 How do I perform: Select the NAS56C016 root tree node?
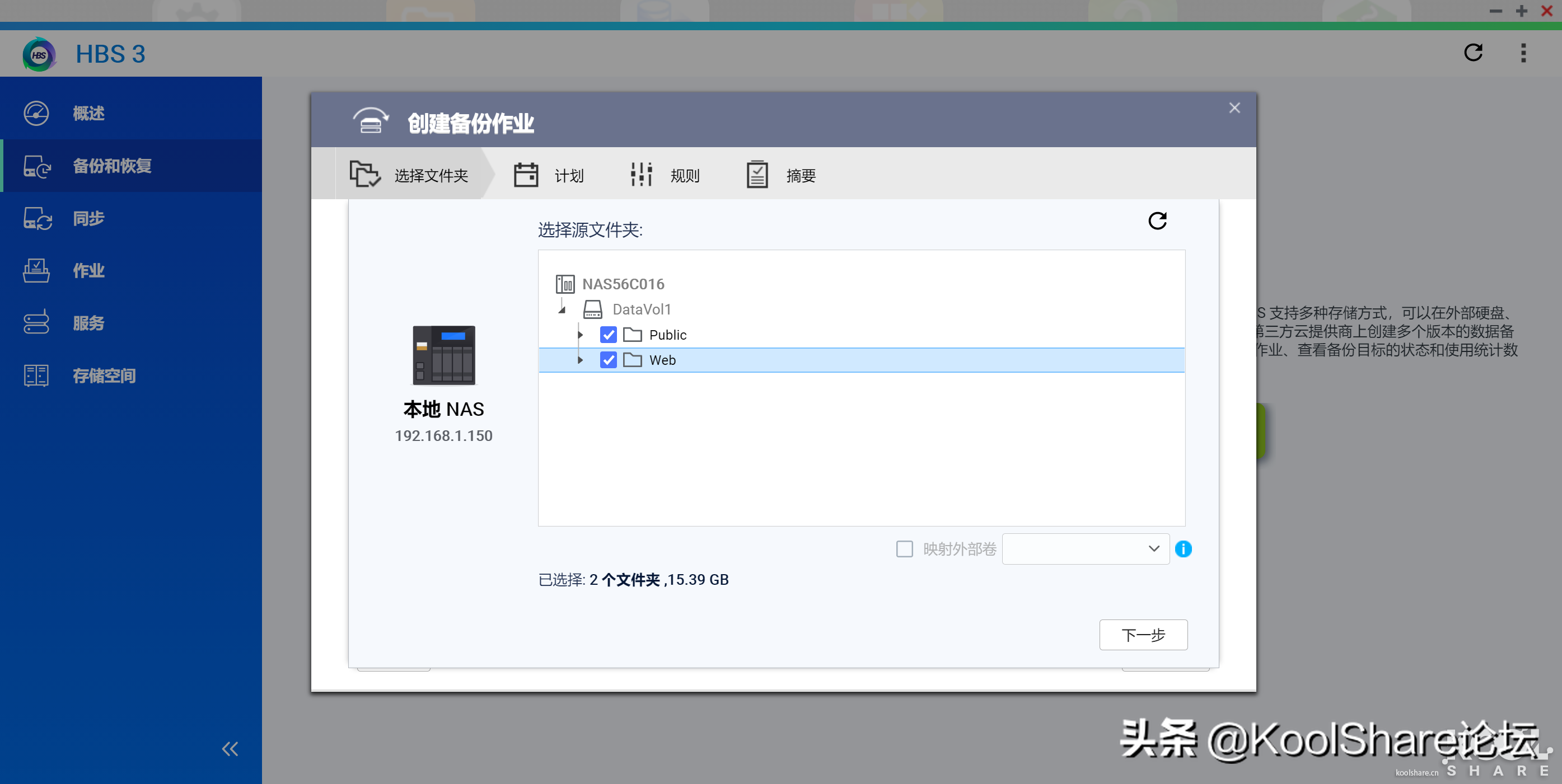coord(623,284)
